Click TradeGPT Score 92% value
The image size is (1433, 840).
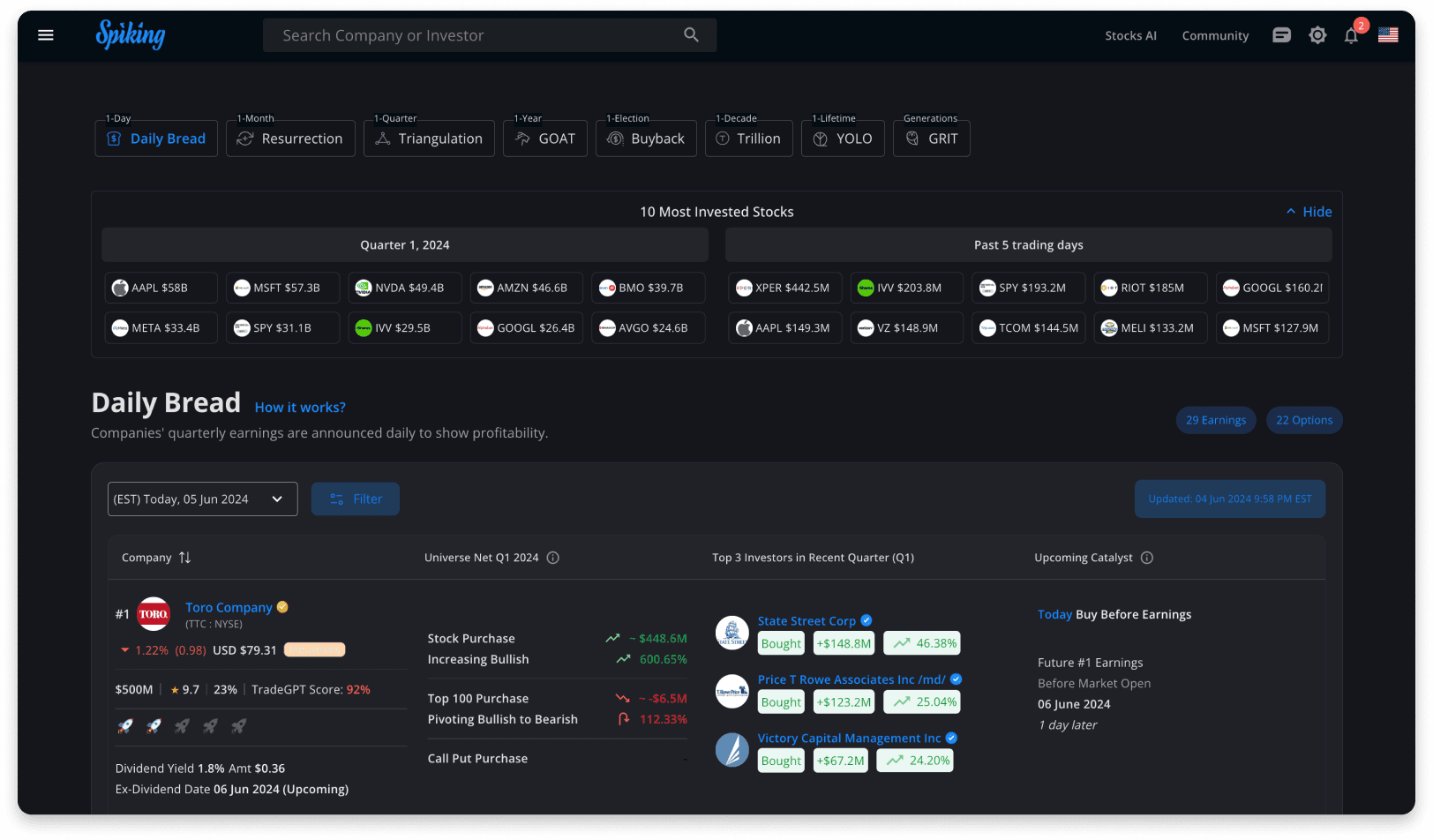tap(358, 690)
